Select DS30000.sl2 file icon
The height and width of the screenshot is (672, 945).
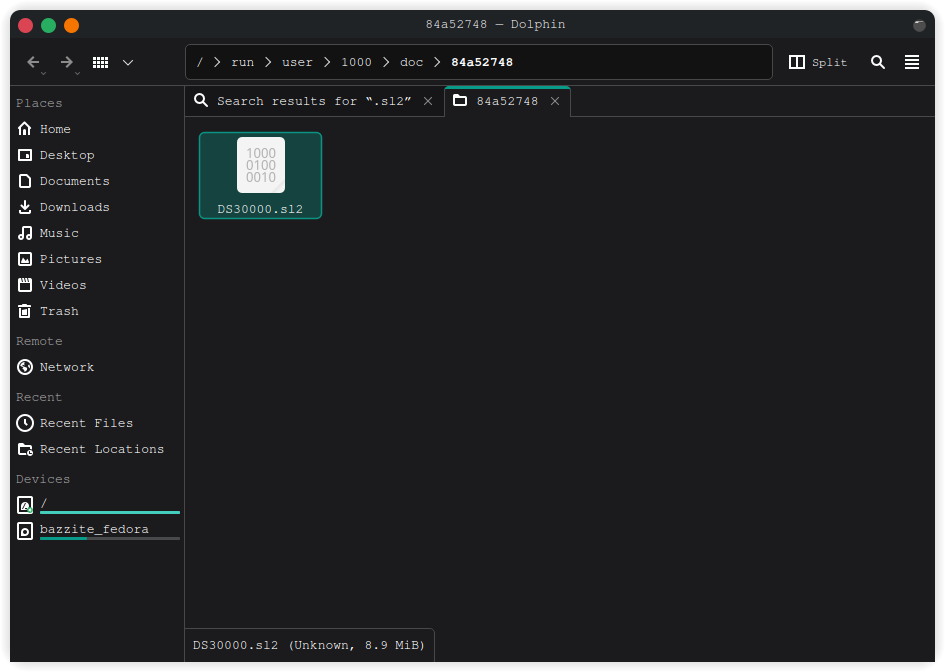(x=260, y=165)
